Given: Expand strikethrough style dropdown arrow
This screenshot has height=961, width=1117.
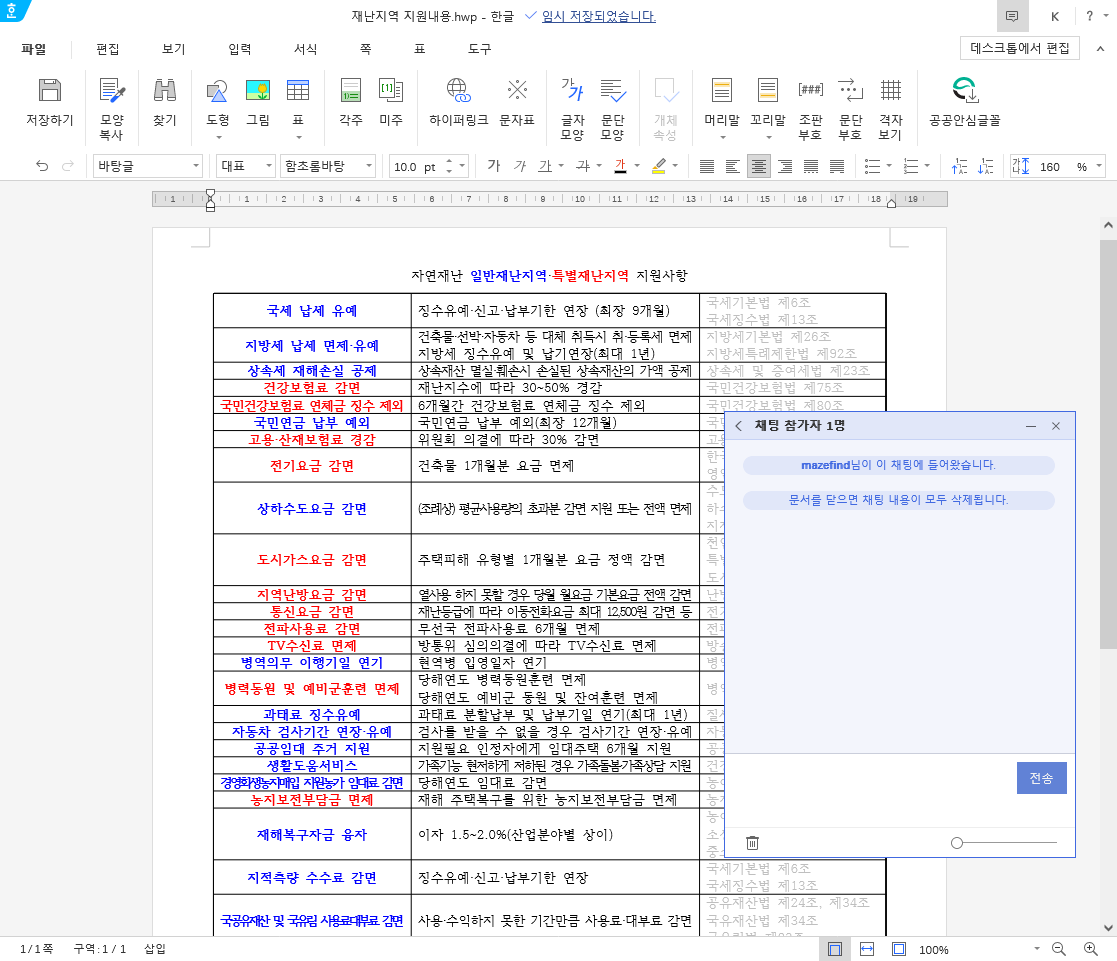Looking at the screenshot, I should point(599,166).
